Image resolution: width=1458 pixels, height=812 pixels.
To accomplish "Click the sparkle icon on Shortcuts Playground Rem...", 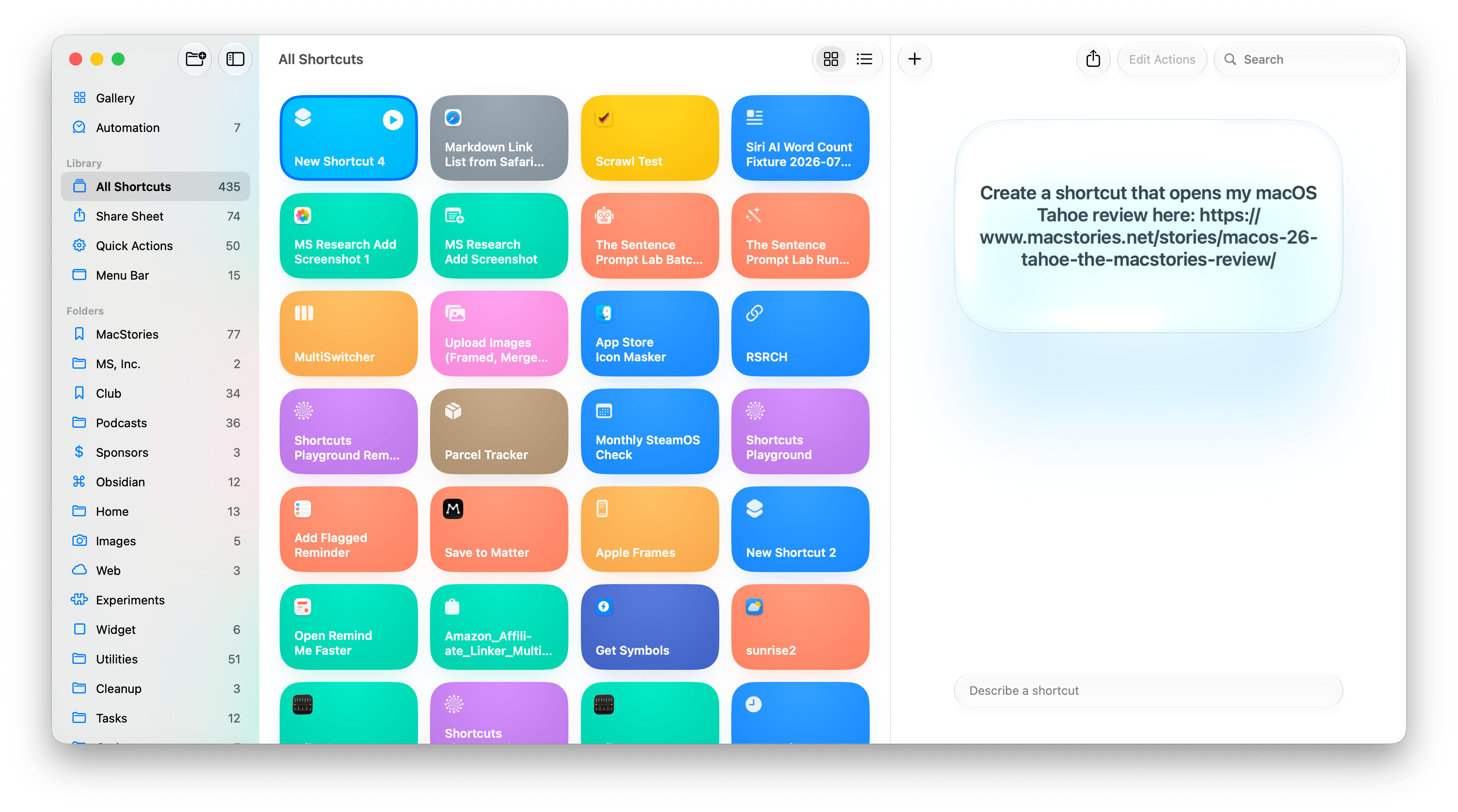I will (x=304, y=411).
